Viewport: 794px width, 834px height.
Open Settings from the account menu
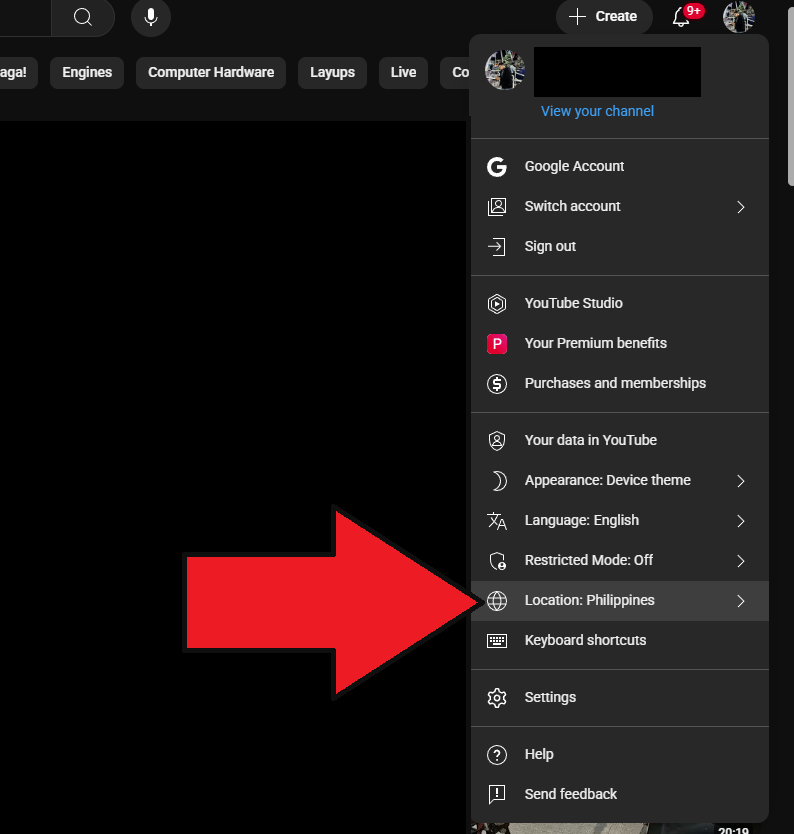pyautogui.click(x=620, y=697)
